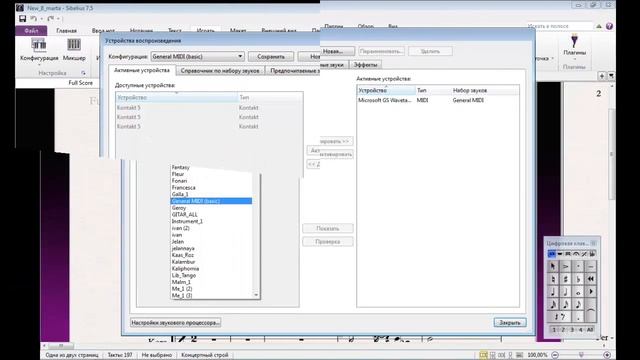Choose All voices on the keypad

coord(590,329)
